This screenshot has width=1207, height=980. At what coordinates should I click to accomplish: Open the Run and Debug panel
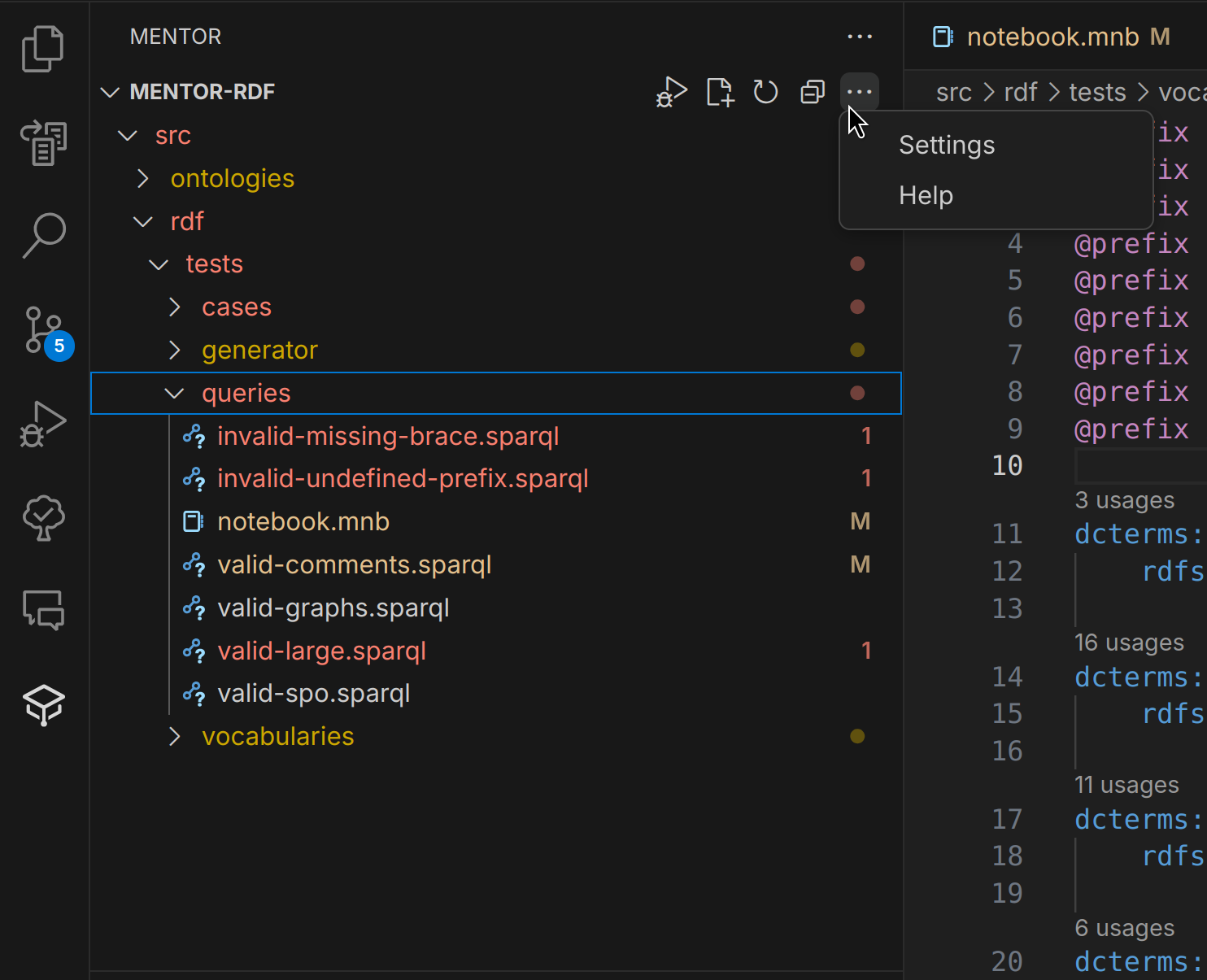coord(42,423)
